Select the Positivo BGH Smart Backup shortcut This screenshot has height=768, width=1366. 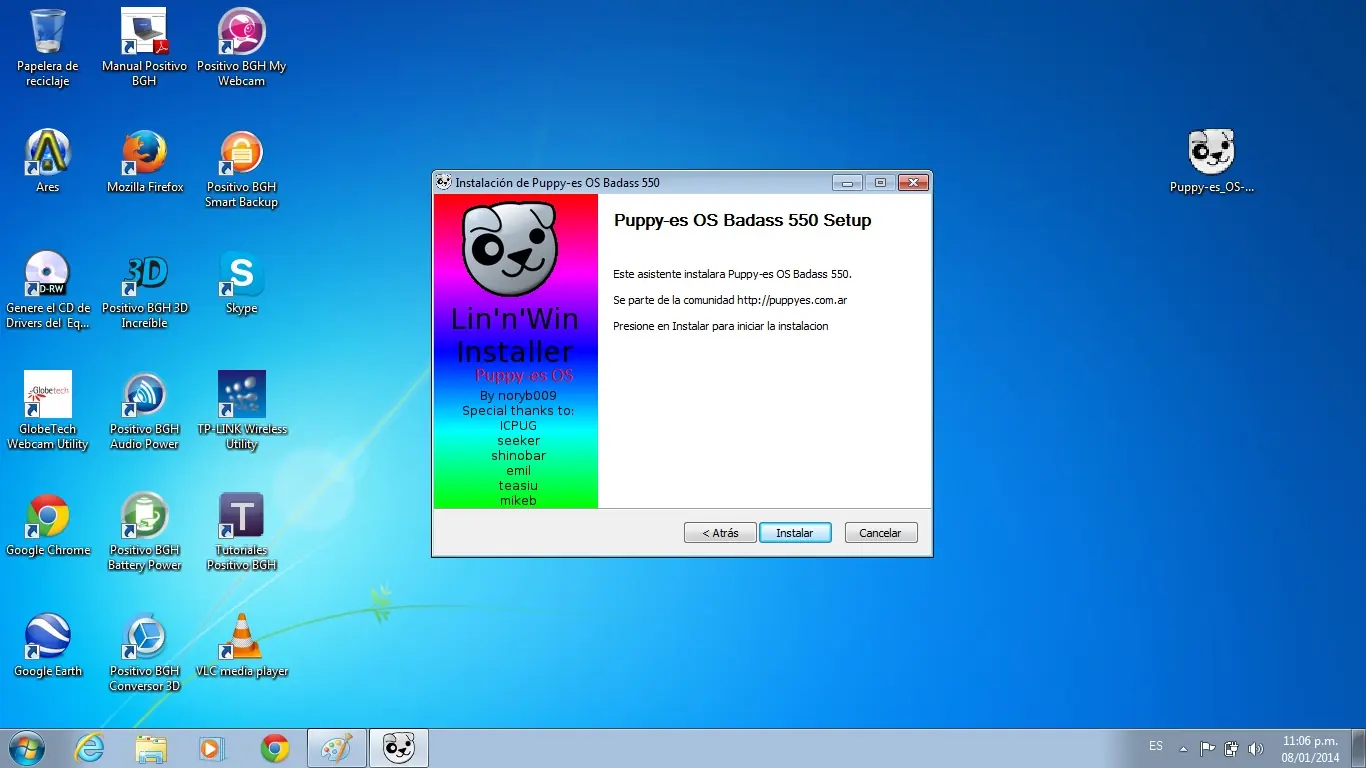coord(241,169)
